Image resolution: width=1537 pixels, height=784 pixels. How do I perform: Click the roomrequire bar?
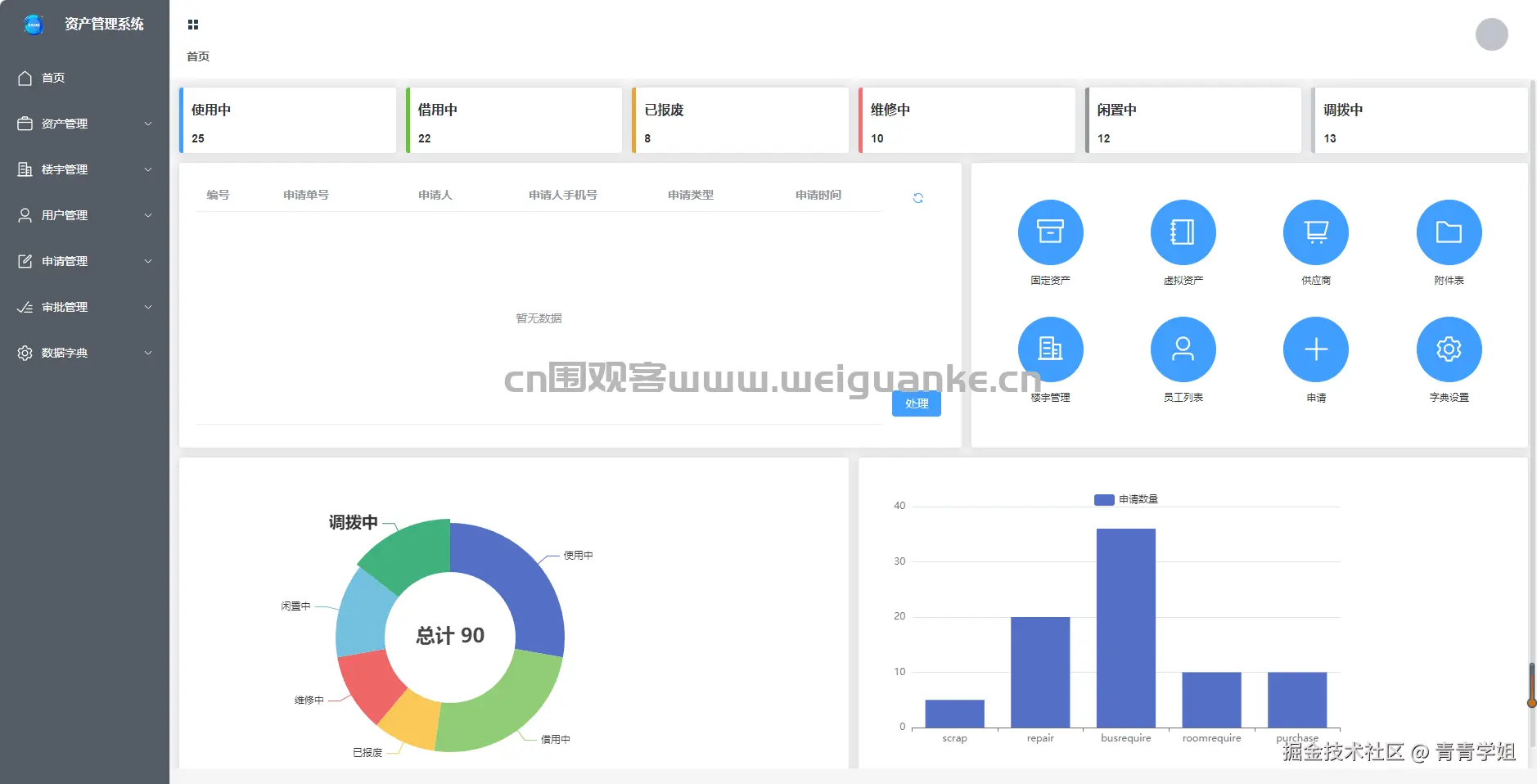click(x=1211, y=700)
